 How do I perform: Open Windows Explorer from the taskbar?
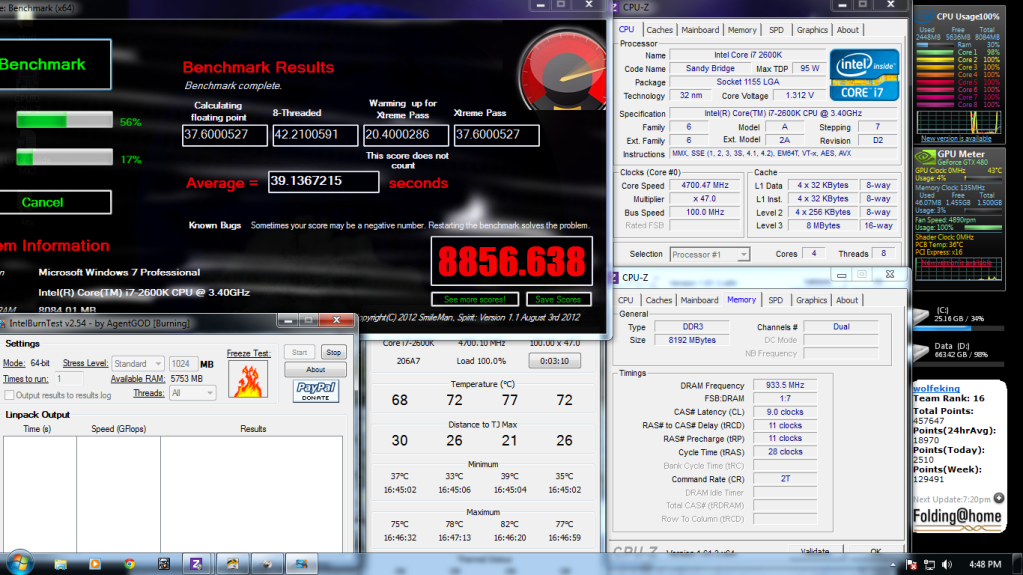click(60, 564)
